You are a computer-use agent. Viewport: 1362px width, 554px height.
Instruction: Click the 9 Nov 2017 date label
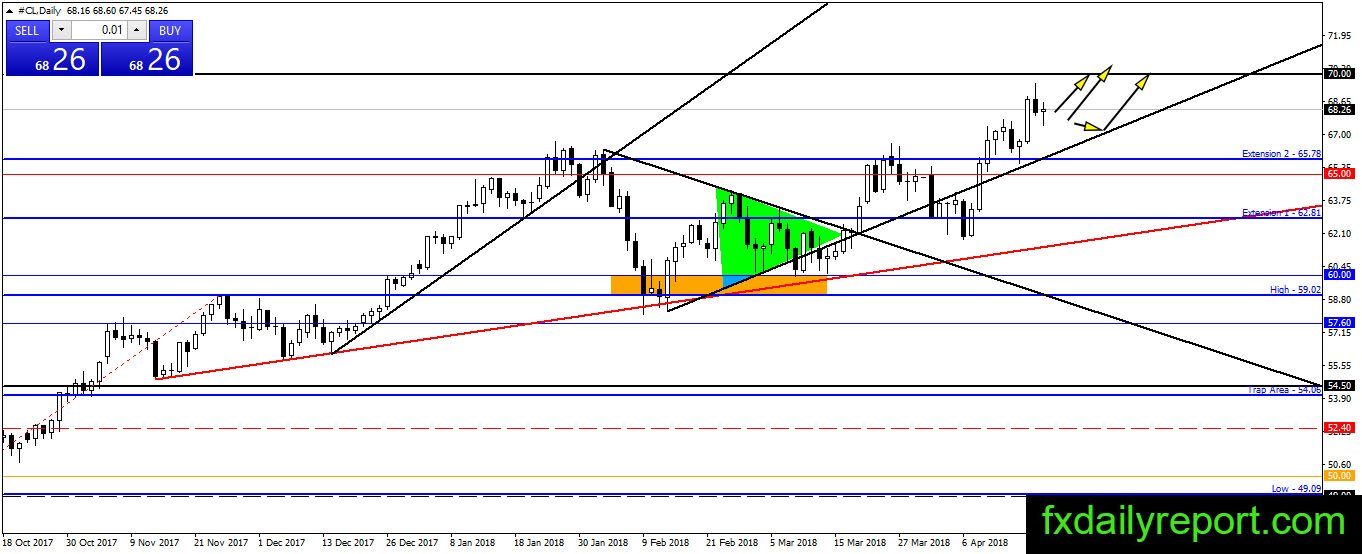[x=156, y=543]
